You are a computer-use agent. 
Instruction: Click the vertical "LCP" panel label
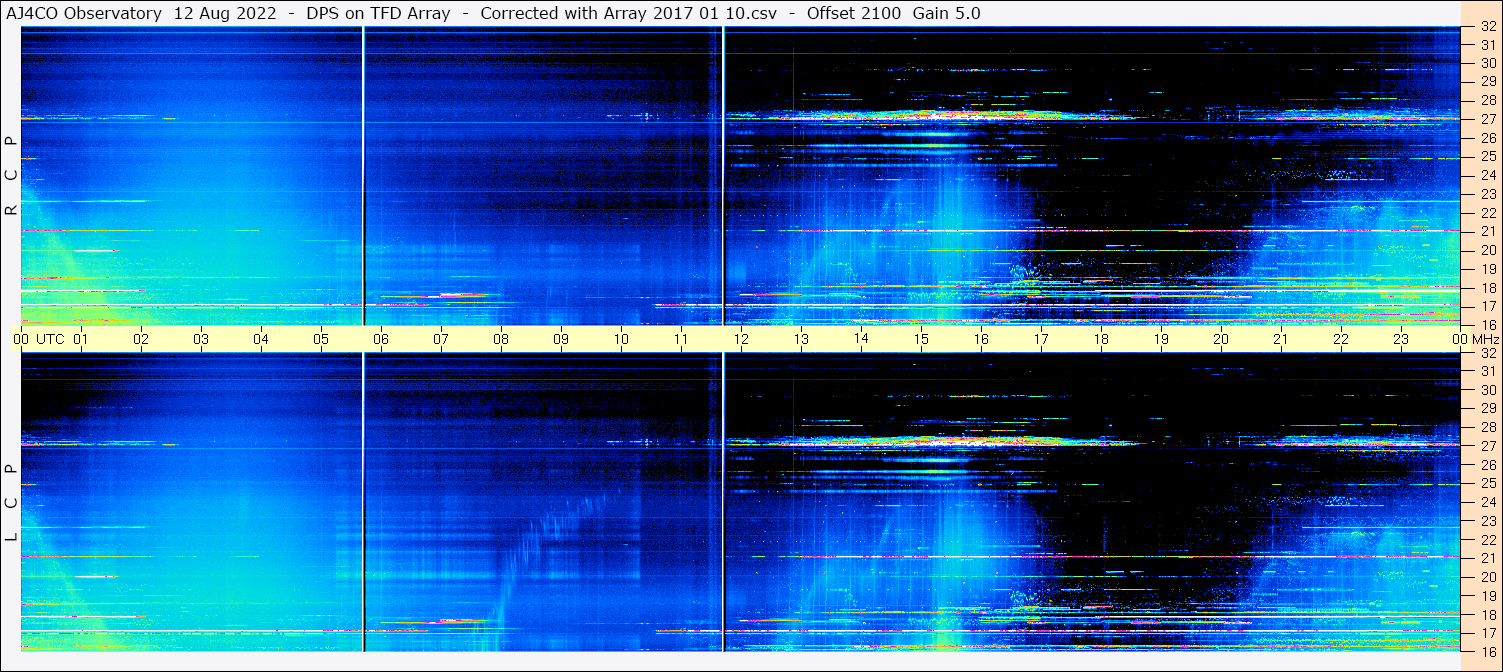[11, 503]
